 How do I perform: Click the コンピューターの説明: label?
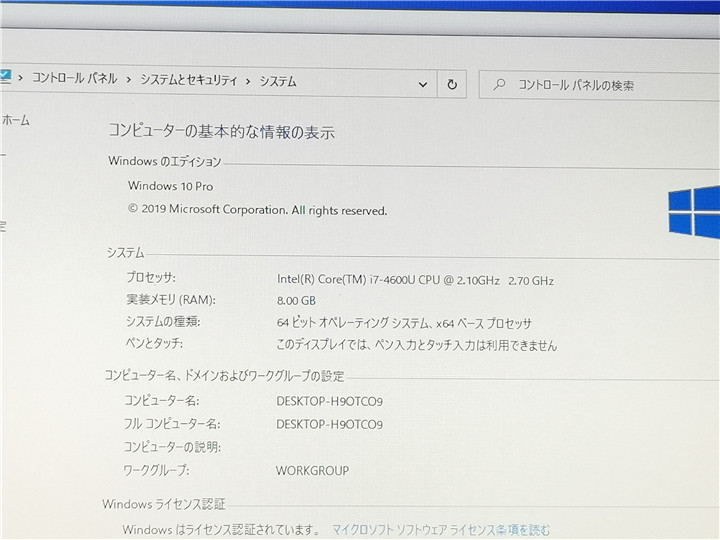(x=172, y=447)
